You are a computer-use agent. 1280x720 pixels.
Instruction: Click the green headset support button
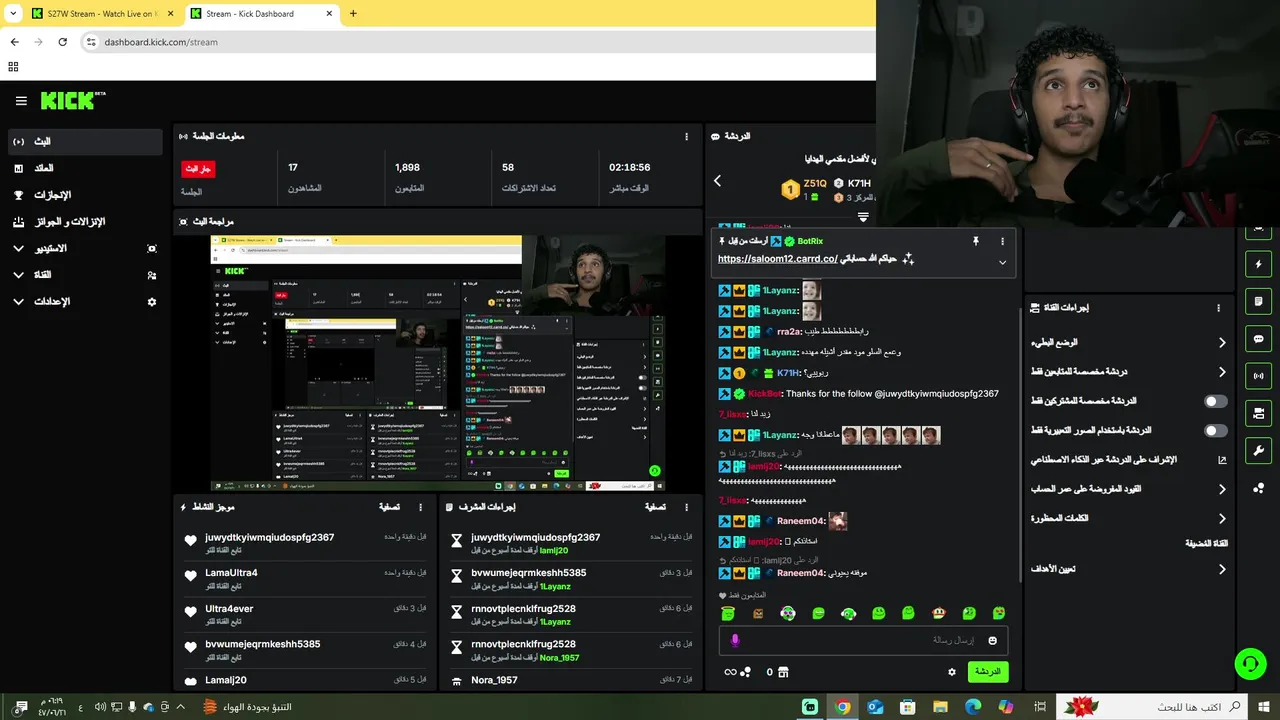[x=1249, y=663]
